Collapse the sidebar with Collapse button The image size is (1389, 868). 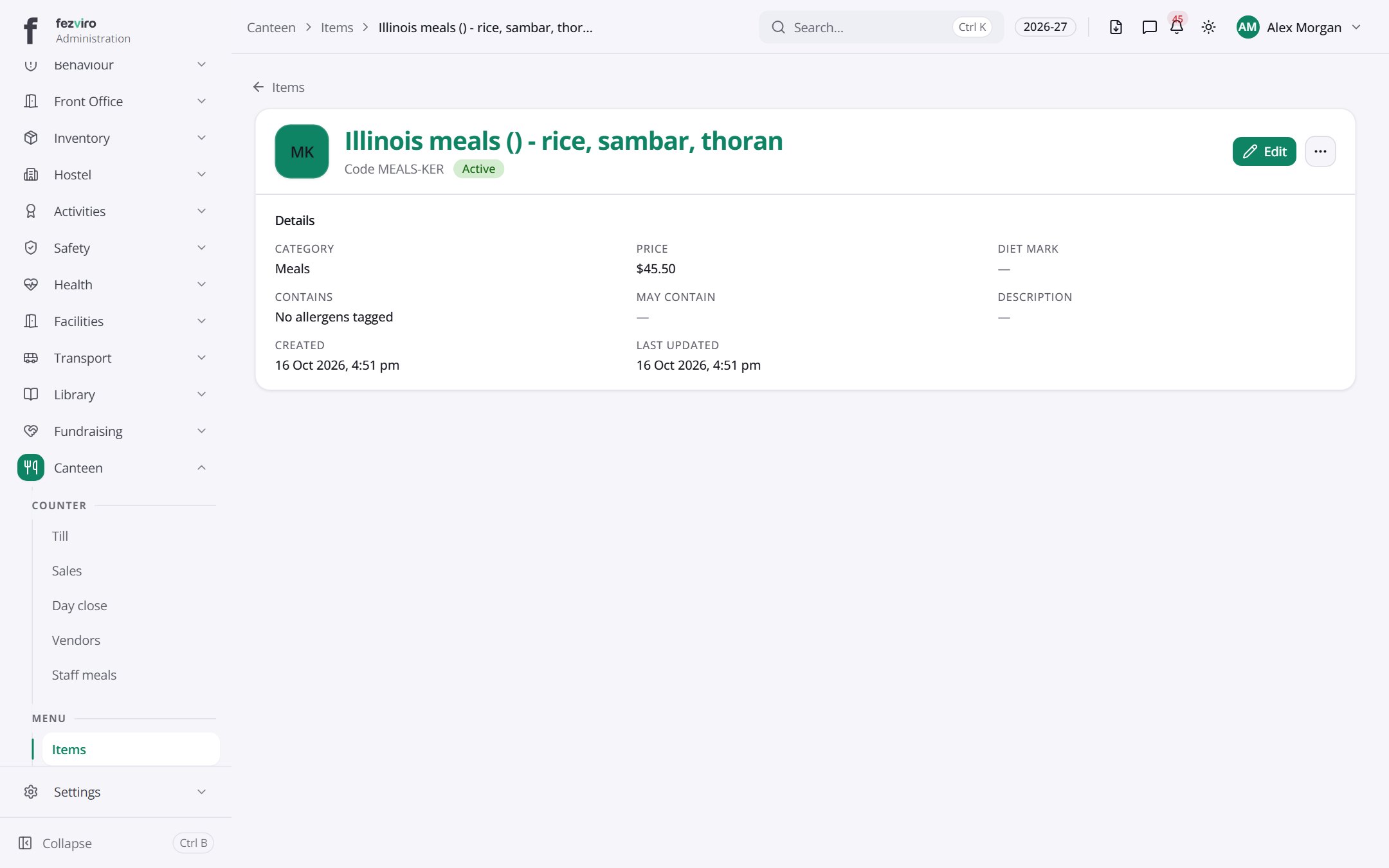tap(116, 843)
